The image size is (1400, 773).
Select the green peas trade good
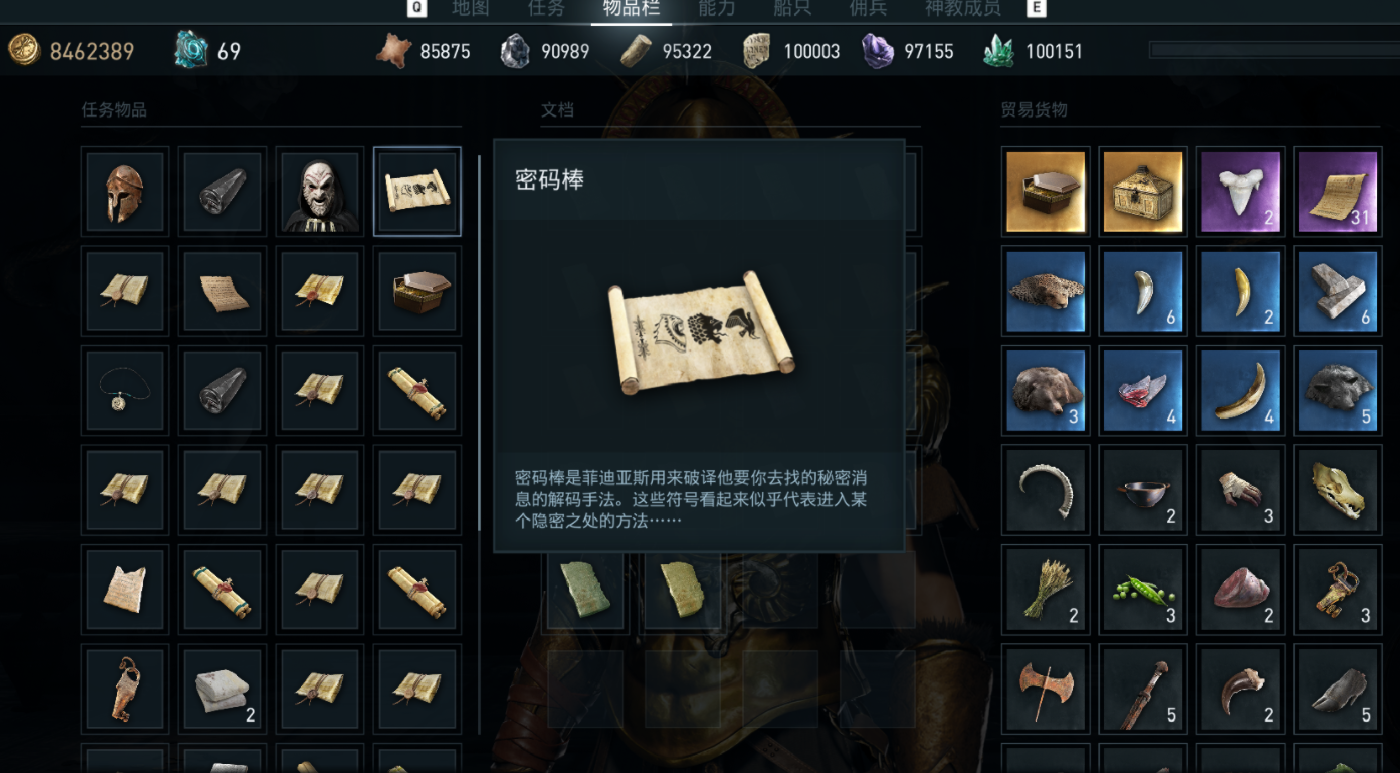[x=1142, y=588]
